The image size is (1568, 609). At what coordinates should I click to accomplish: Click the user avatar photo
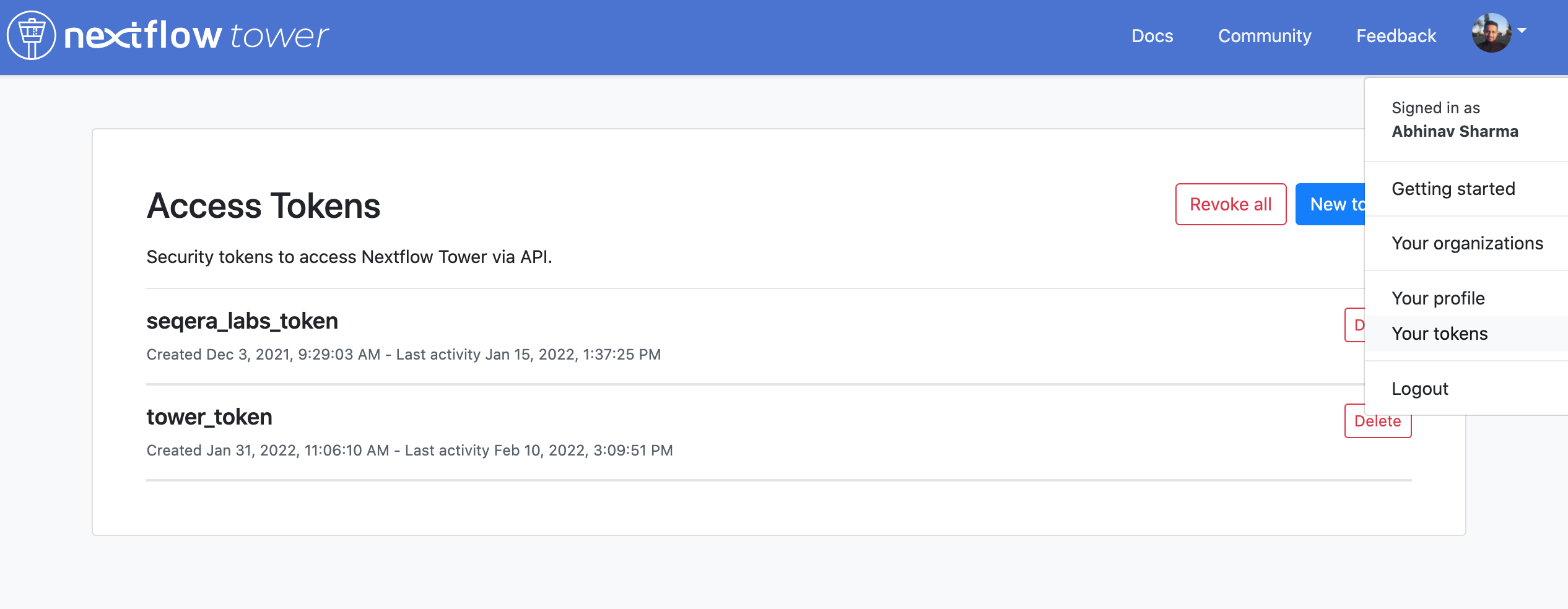tap(1491, 33)
